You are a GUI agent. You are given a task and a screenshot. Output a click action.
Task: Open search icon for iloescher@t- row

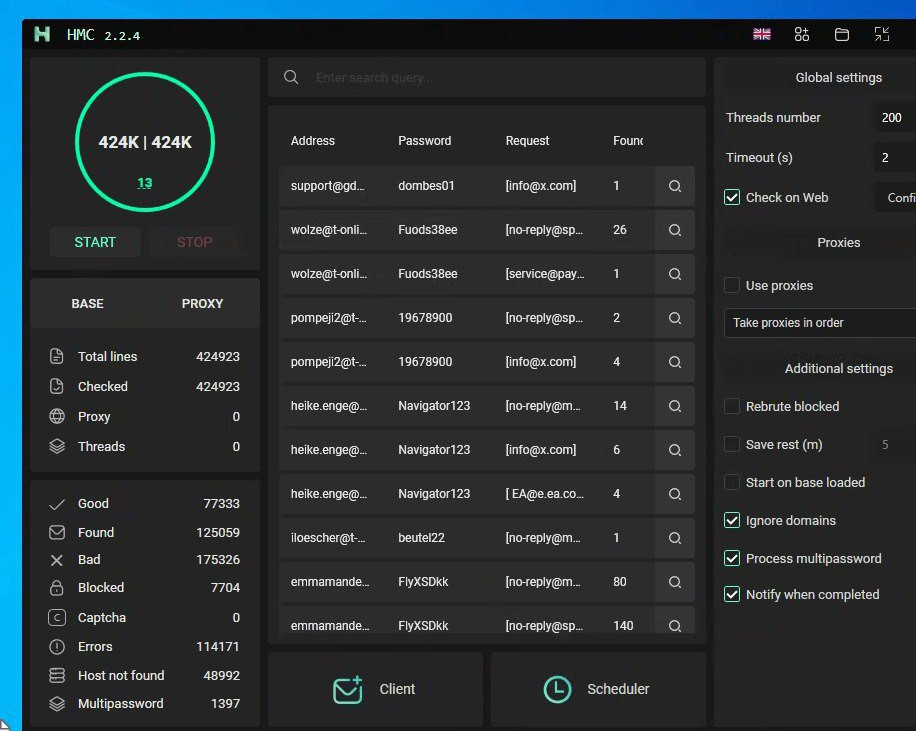[x=675, y=538]
